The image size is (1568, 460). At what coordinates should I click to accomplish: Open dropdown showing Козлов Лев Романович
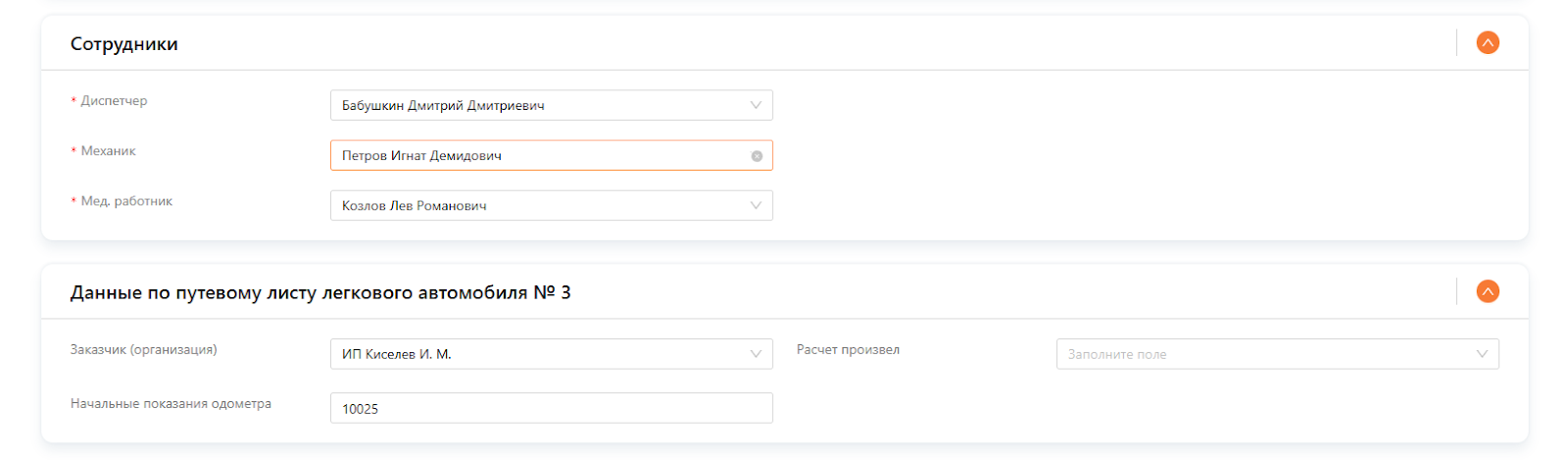[x=539, y=205]
